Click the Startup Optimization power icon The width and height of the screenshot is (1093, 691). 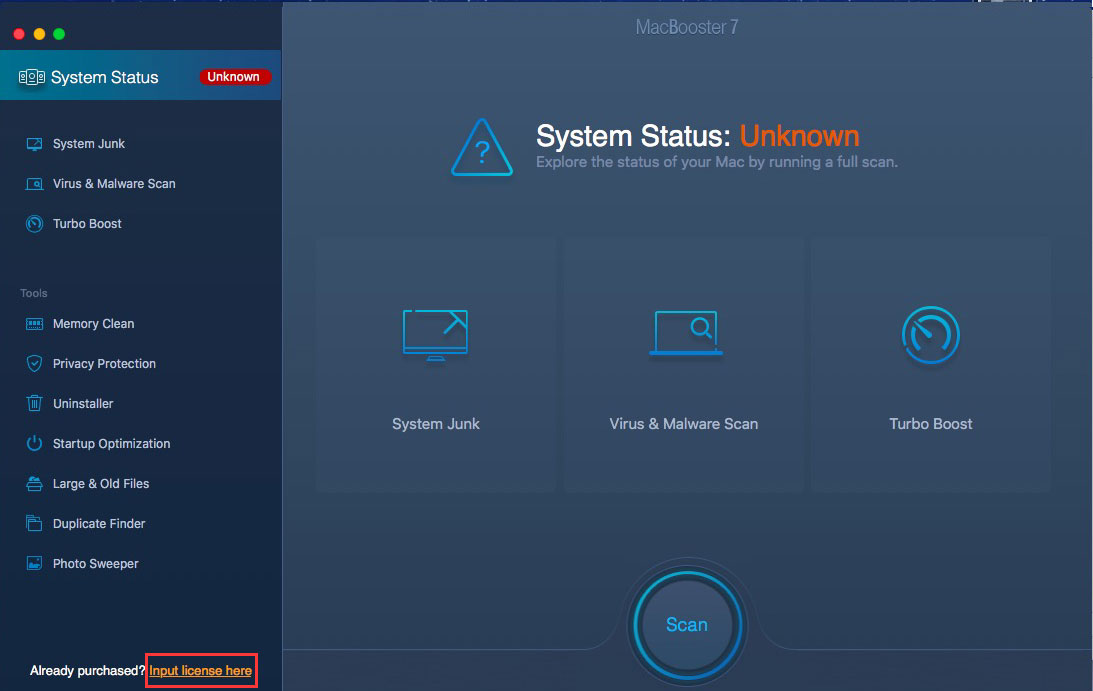pos(34,443)
